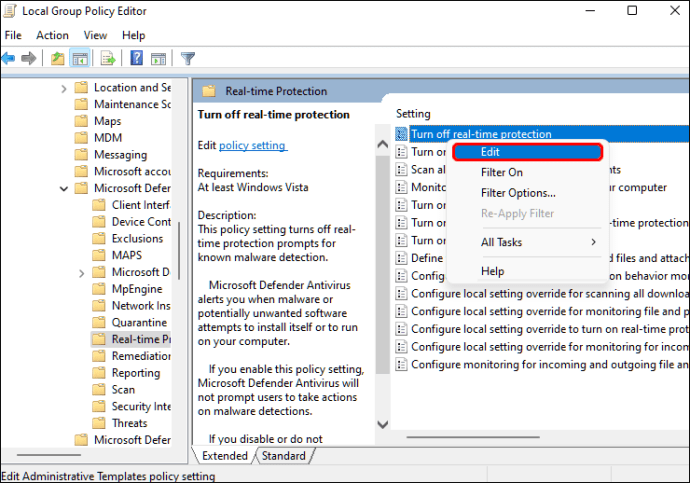Select the Quarantine folder in tree
This screenshot has height=483, width=690.
tap(139, 323)
